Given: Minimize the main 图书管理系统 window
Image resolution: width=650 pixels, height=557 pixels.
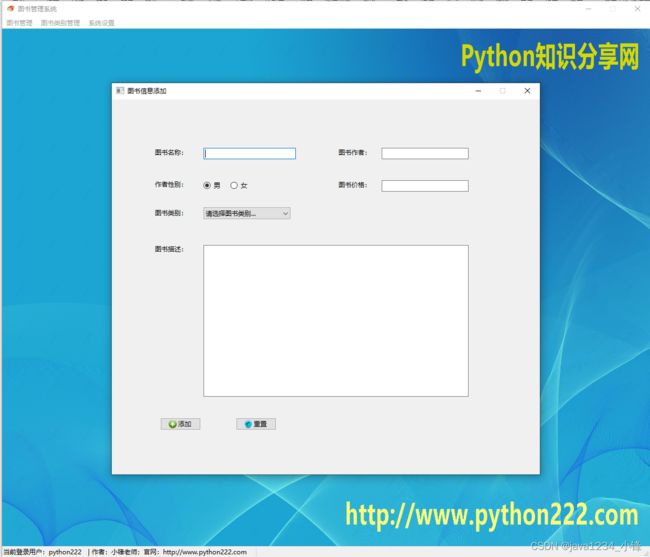Looking at the screenshot, I should pyautogui.click(x=588, y=9).
